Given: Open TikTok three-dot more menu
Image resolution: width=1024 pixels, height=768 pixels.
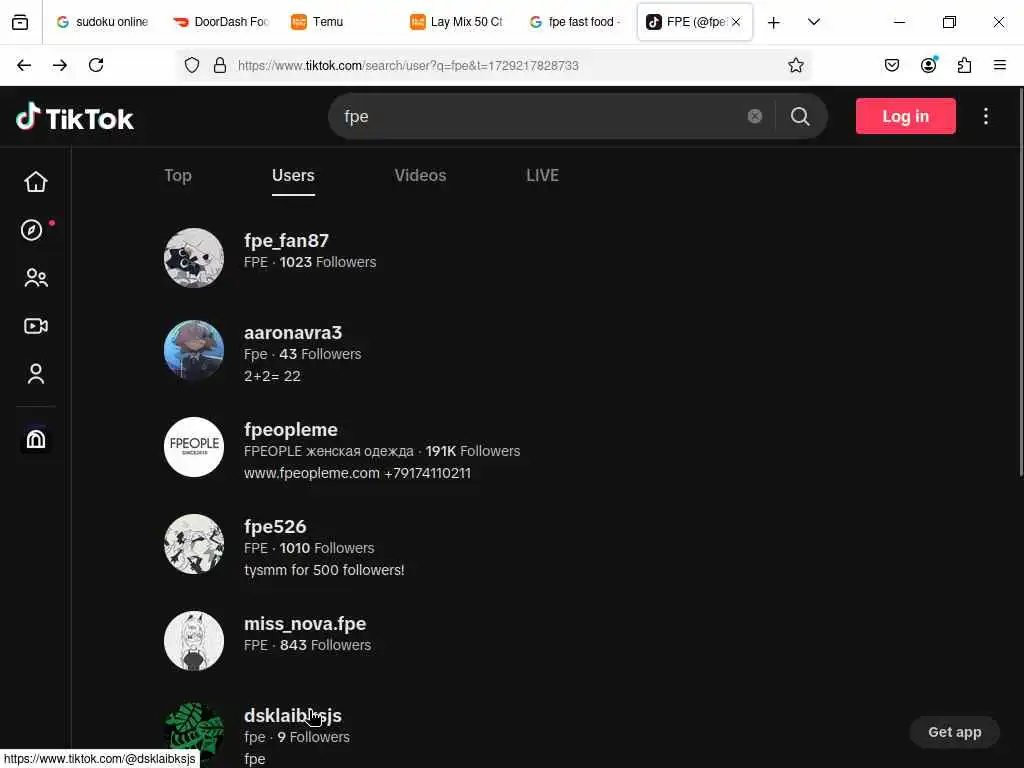Looking at the screenshot, I should (x=985, y=116).
